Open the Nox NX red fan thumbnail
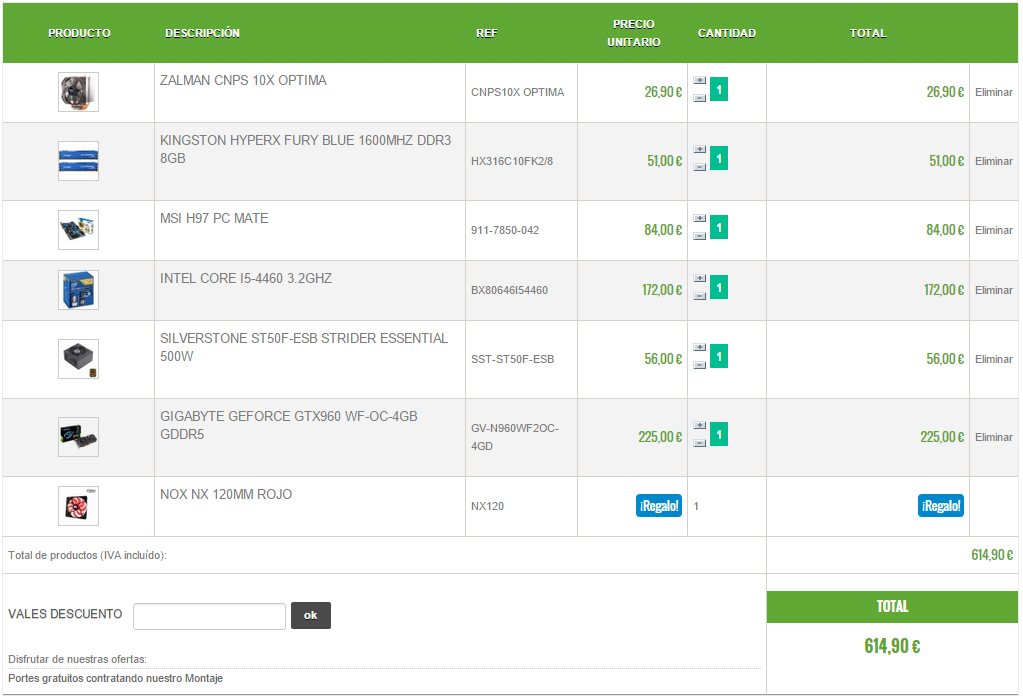 78,506
